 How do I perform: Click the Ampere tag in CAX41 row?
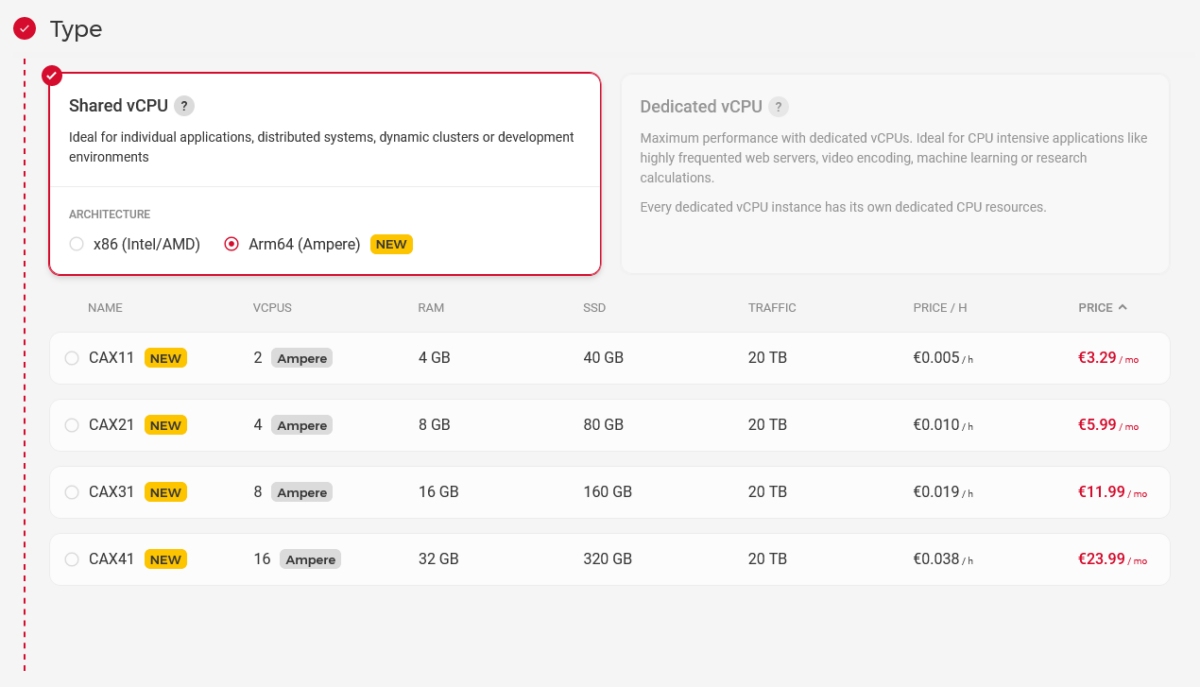coord(310,559)
